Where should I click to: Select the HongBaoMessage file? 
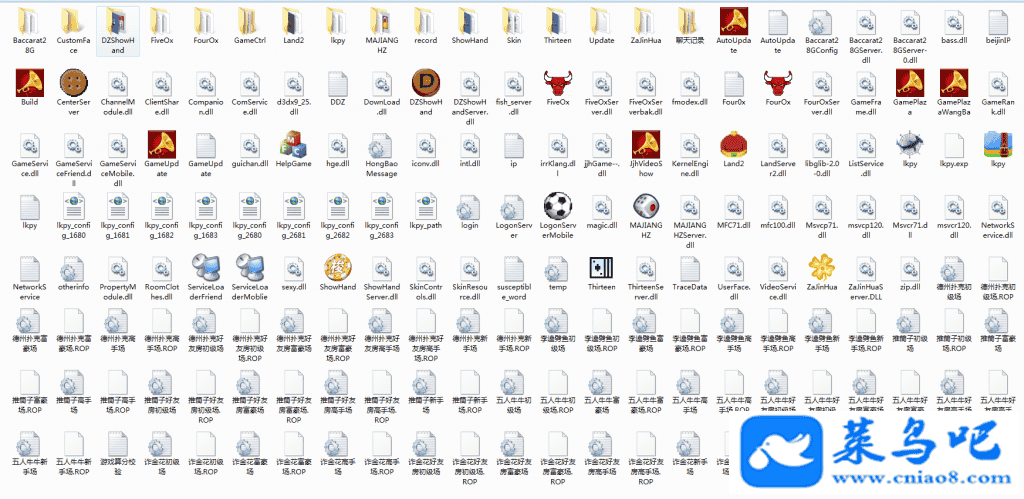[381, 144]
